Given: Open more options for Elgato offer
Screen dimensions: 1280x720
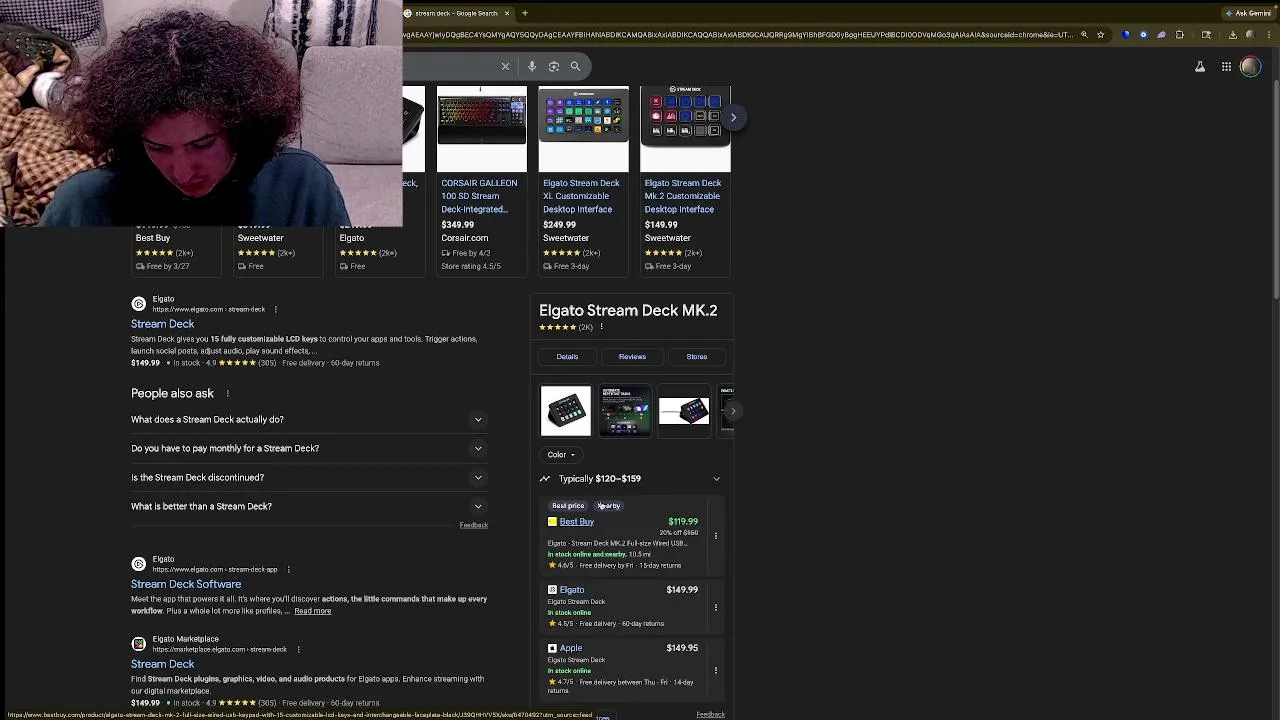Looking at the screenshot, I should click(x=716, y=607).
